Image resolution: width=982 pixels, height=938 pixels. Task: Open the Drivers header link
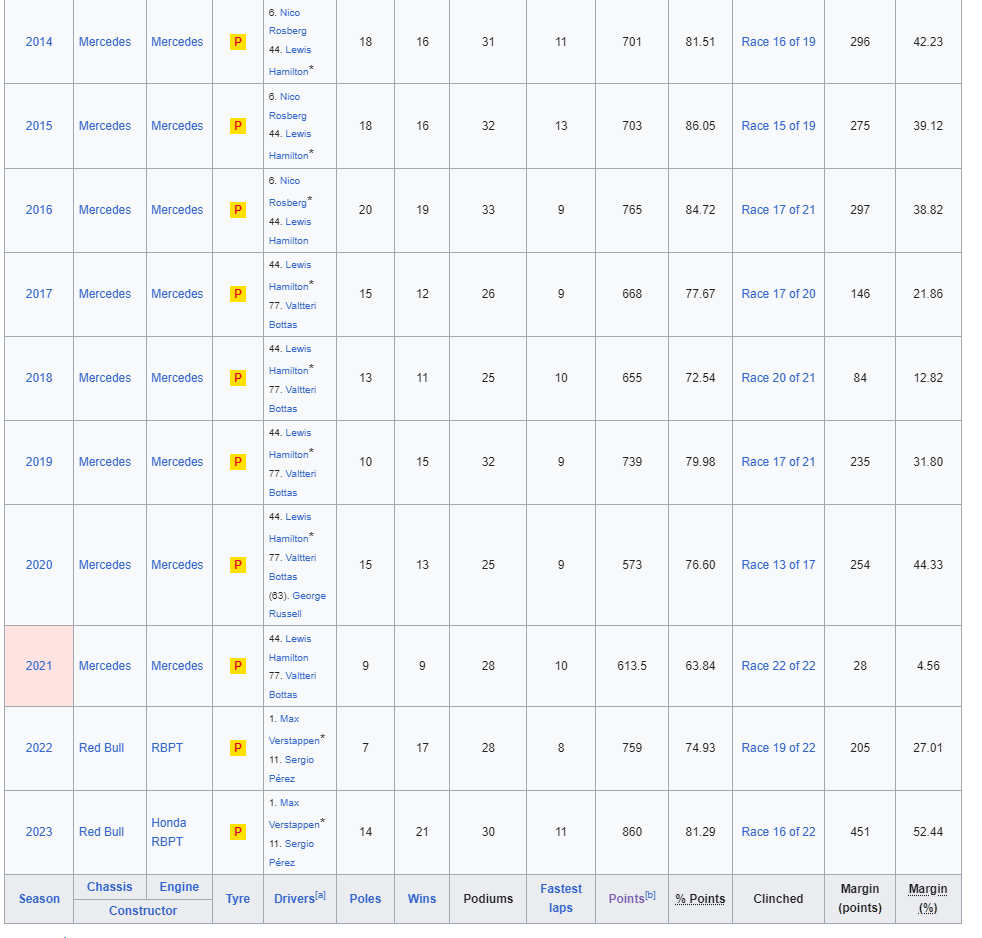(x=294, y=899)
